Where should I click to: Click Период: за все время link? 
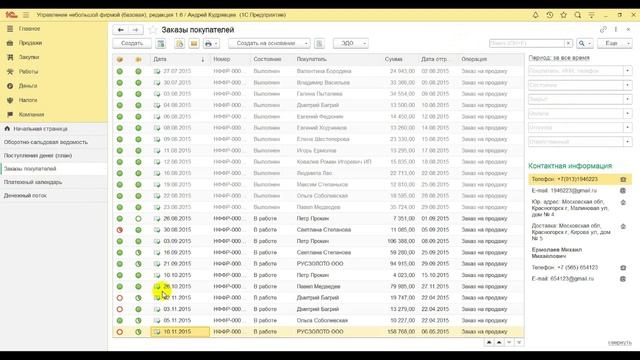pyautogui.click(x=559, y=58)
